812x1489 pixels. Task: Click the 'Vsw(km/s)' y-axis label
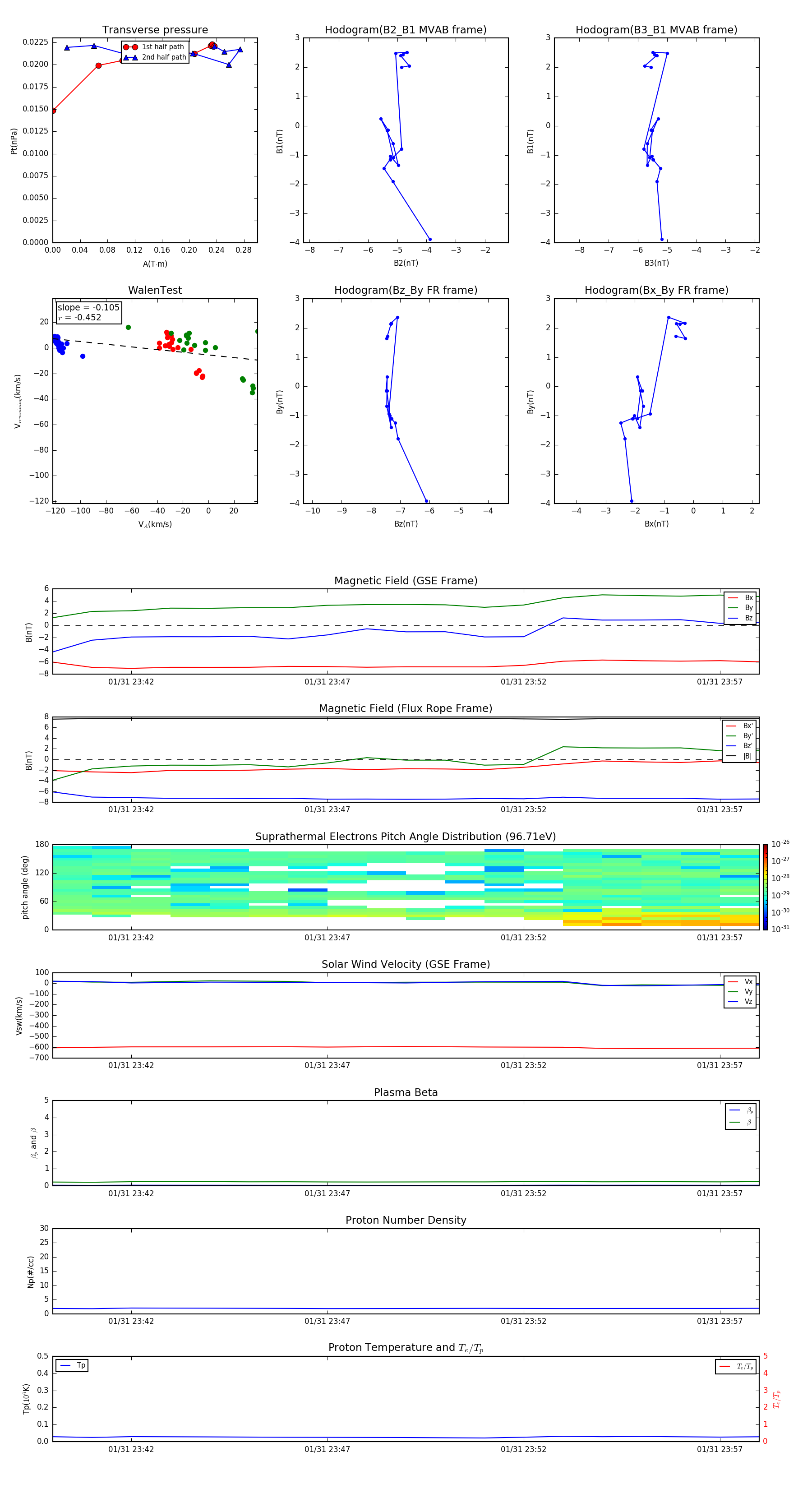[x=18, y=1016]
